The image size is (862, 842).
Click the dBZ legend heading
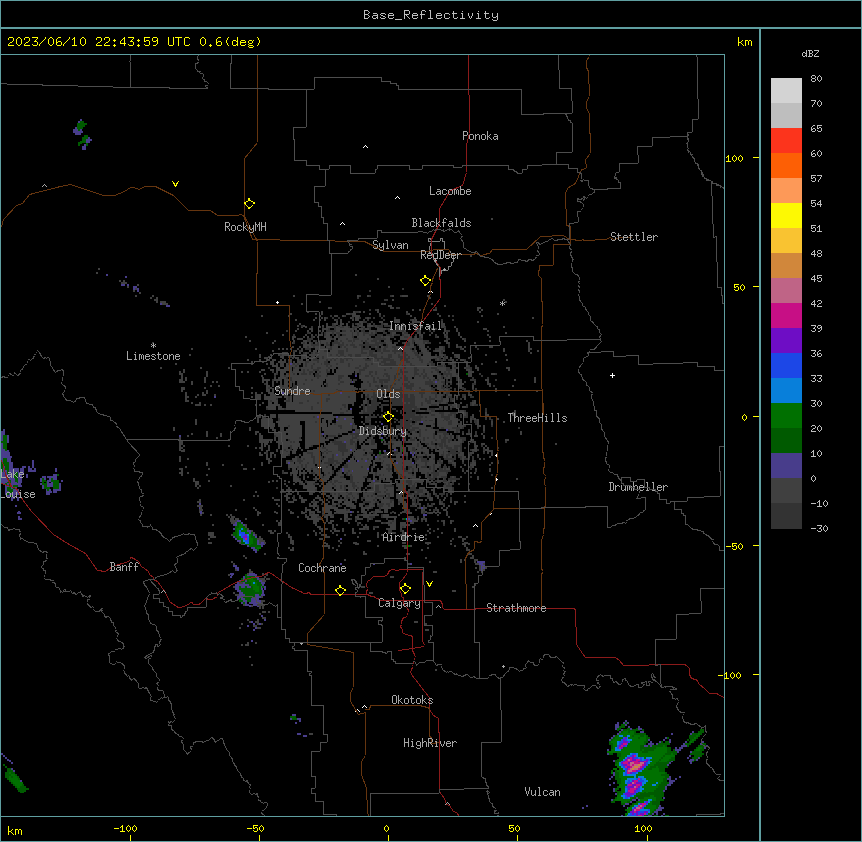point(810,54)
